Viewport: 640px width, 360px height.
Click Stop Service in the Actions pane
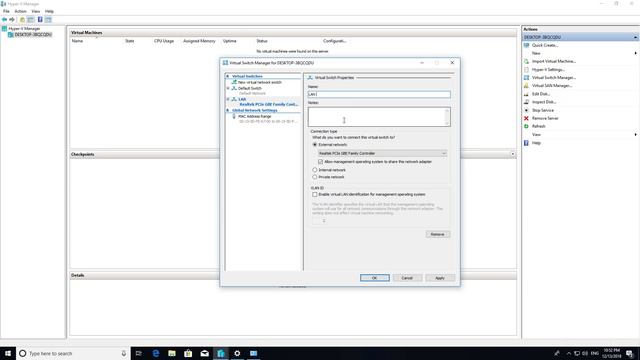[x=542, y=110]
